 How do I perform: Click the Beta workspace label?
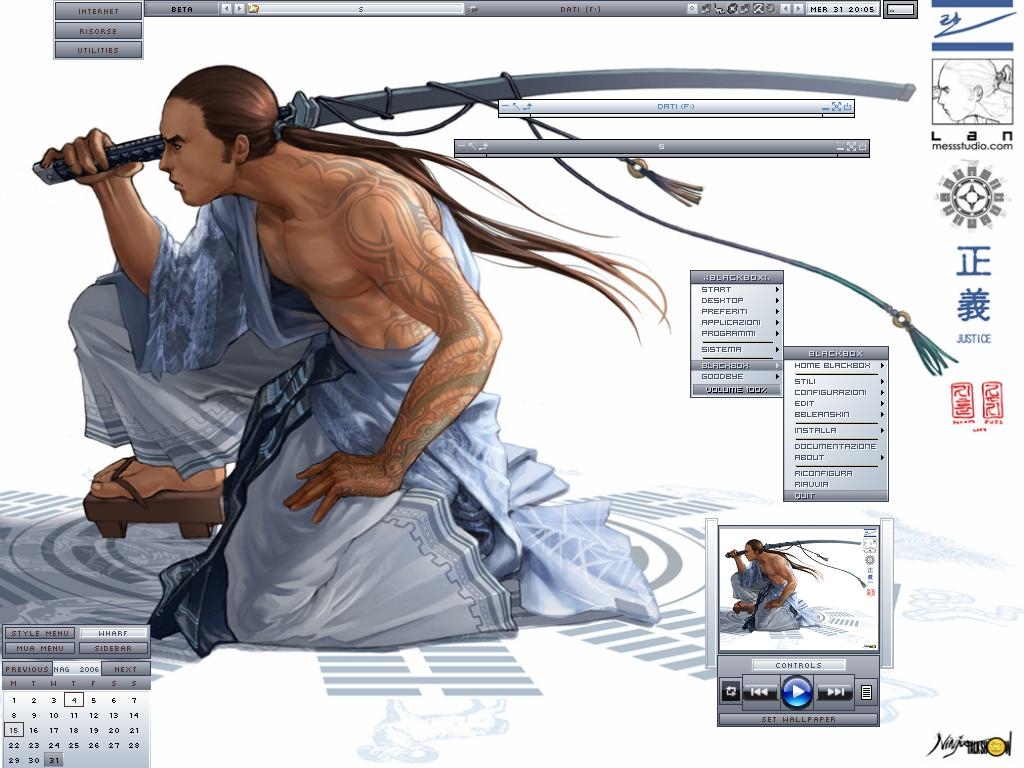(182, 9)
